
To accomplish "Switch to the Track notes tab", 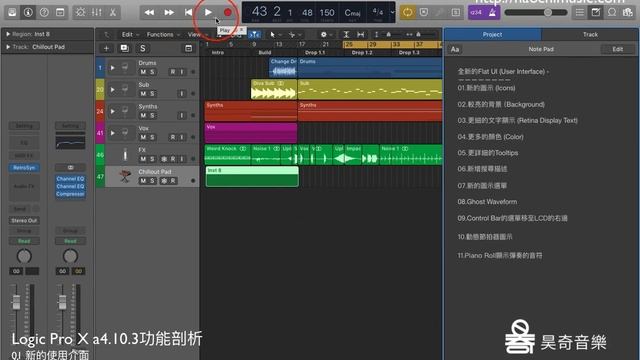I will pyautogui.click(x=590, y=35).
